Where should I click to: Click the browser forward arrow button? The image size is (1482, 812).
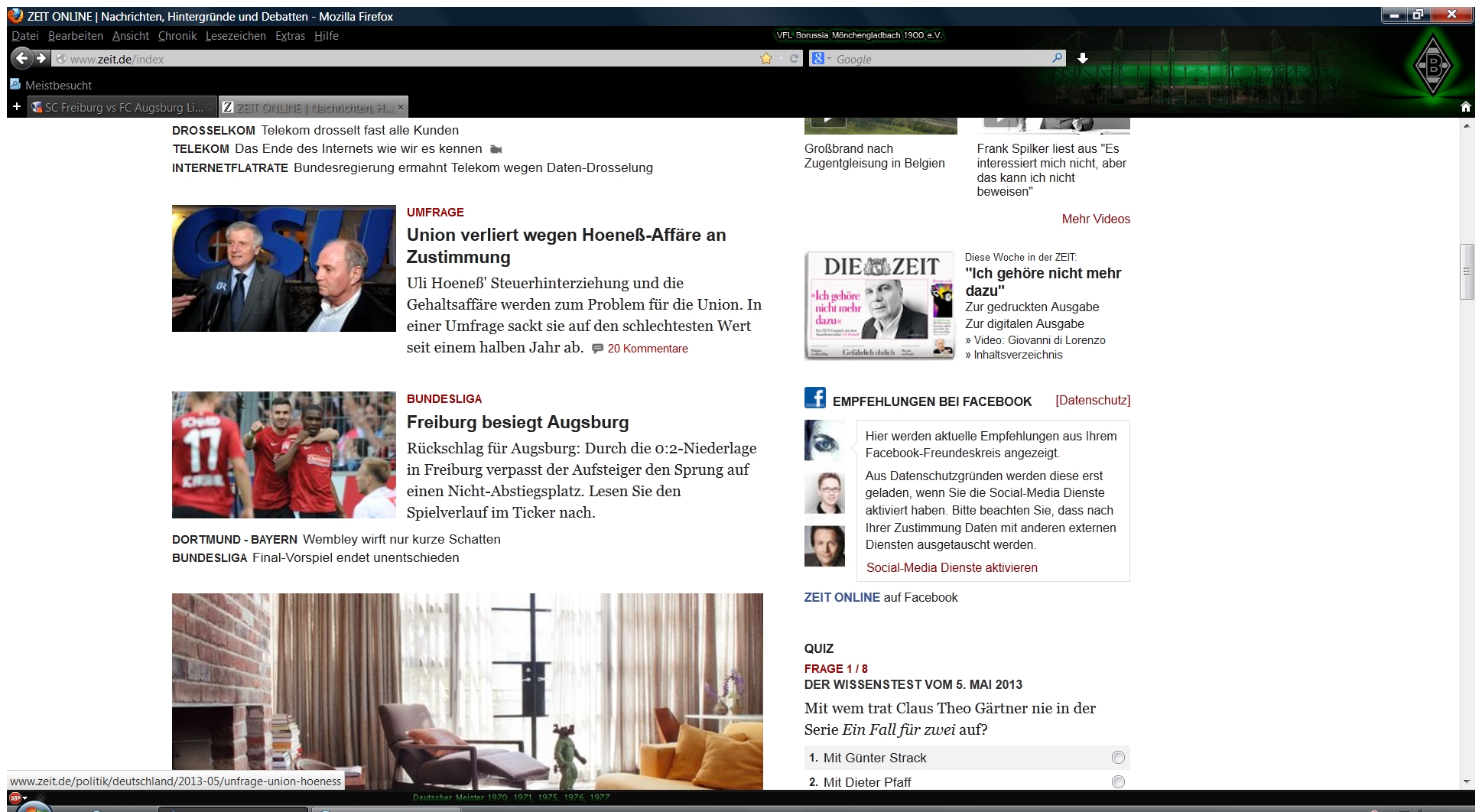pyautogui.click(x=41, y=58)
